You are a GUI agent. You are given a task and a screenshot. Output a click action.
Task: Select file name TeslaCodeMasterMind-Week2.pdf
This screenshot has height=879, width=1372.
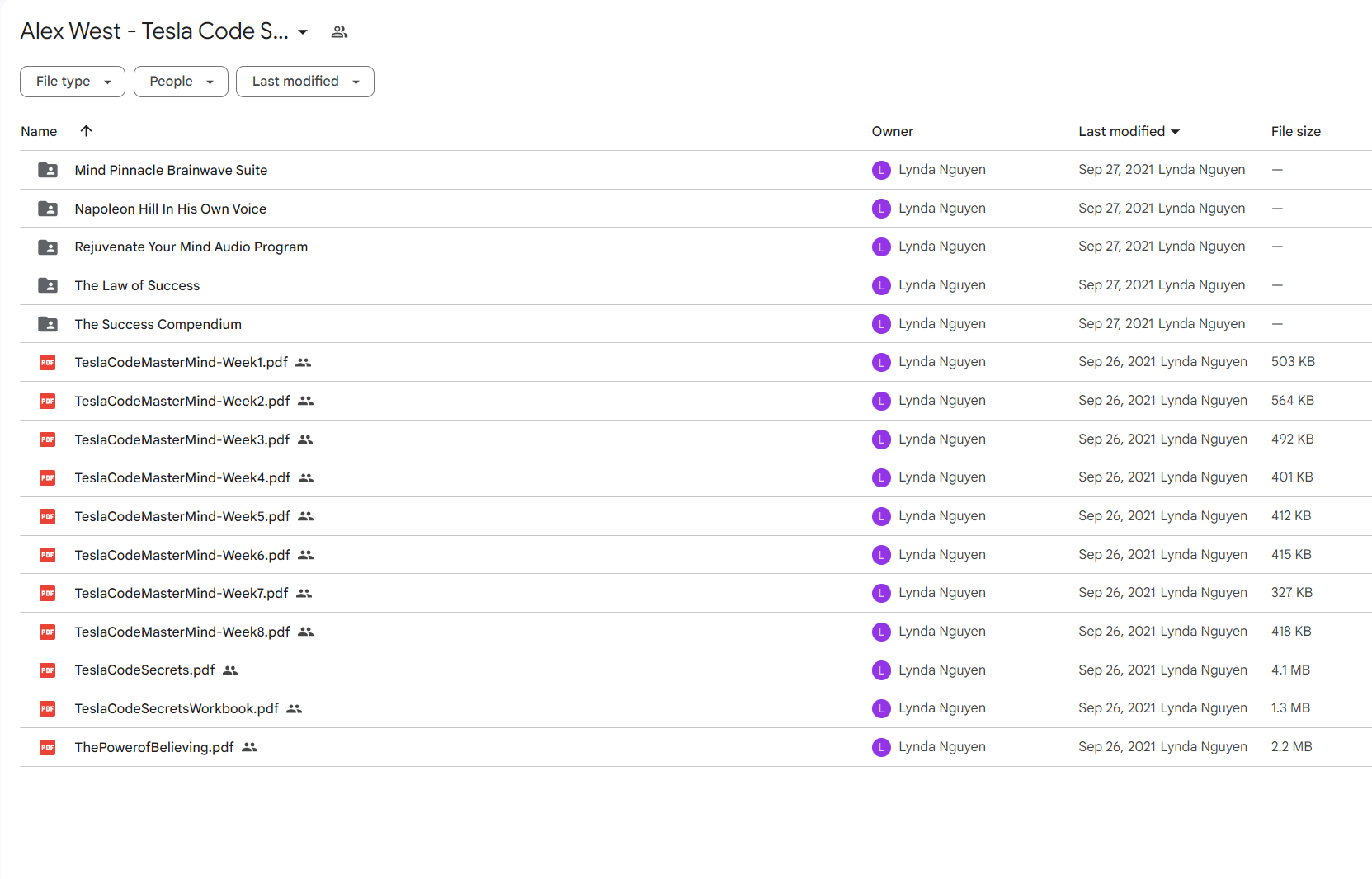point(182,401)
